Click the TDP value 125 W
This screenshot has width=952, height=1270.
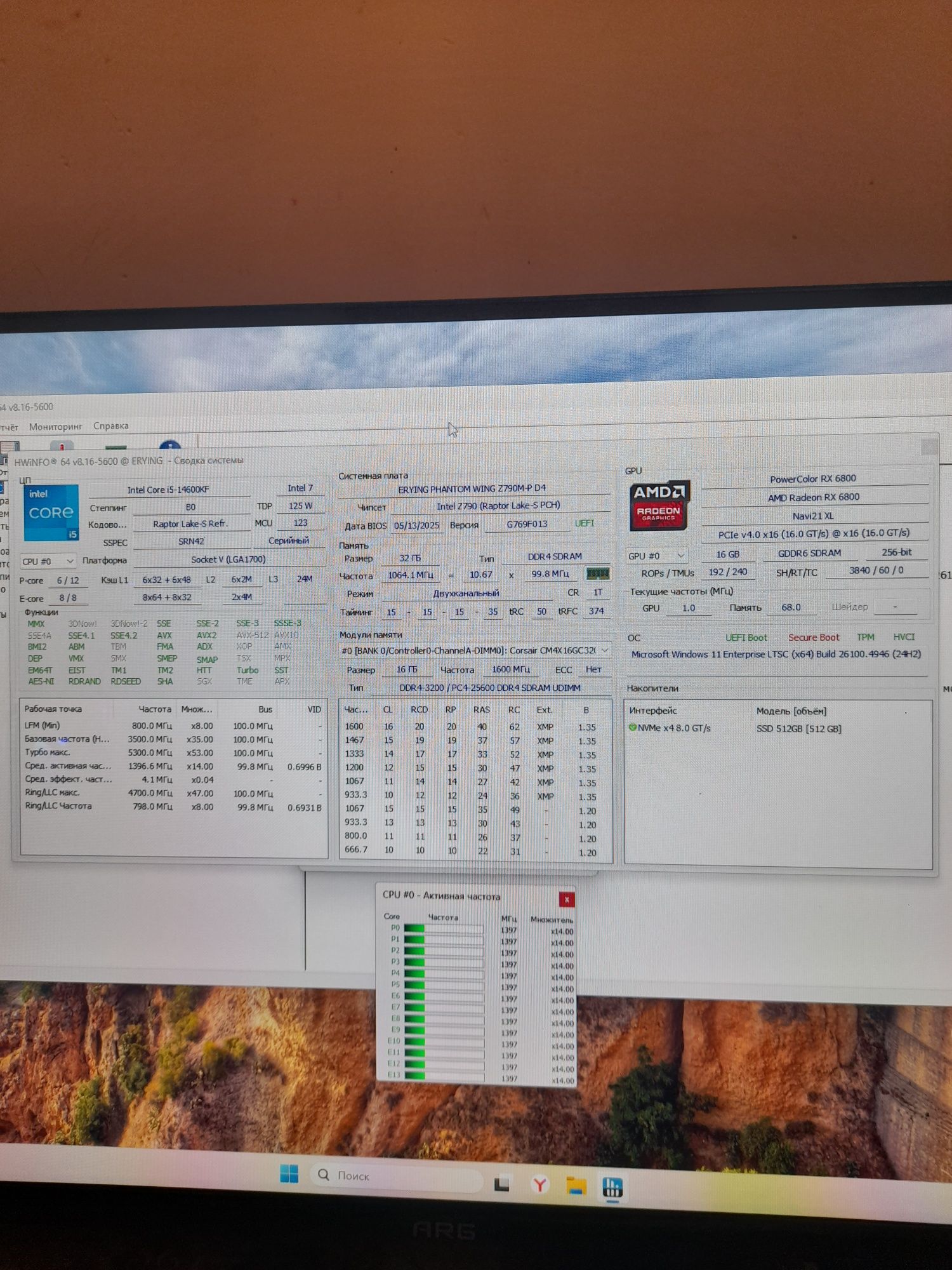coord(300,506)
